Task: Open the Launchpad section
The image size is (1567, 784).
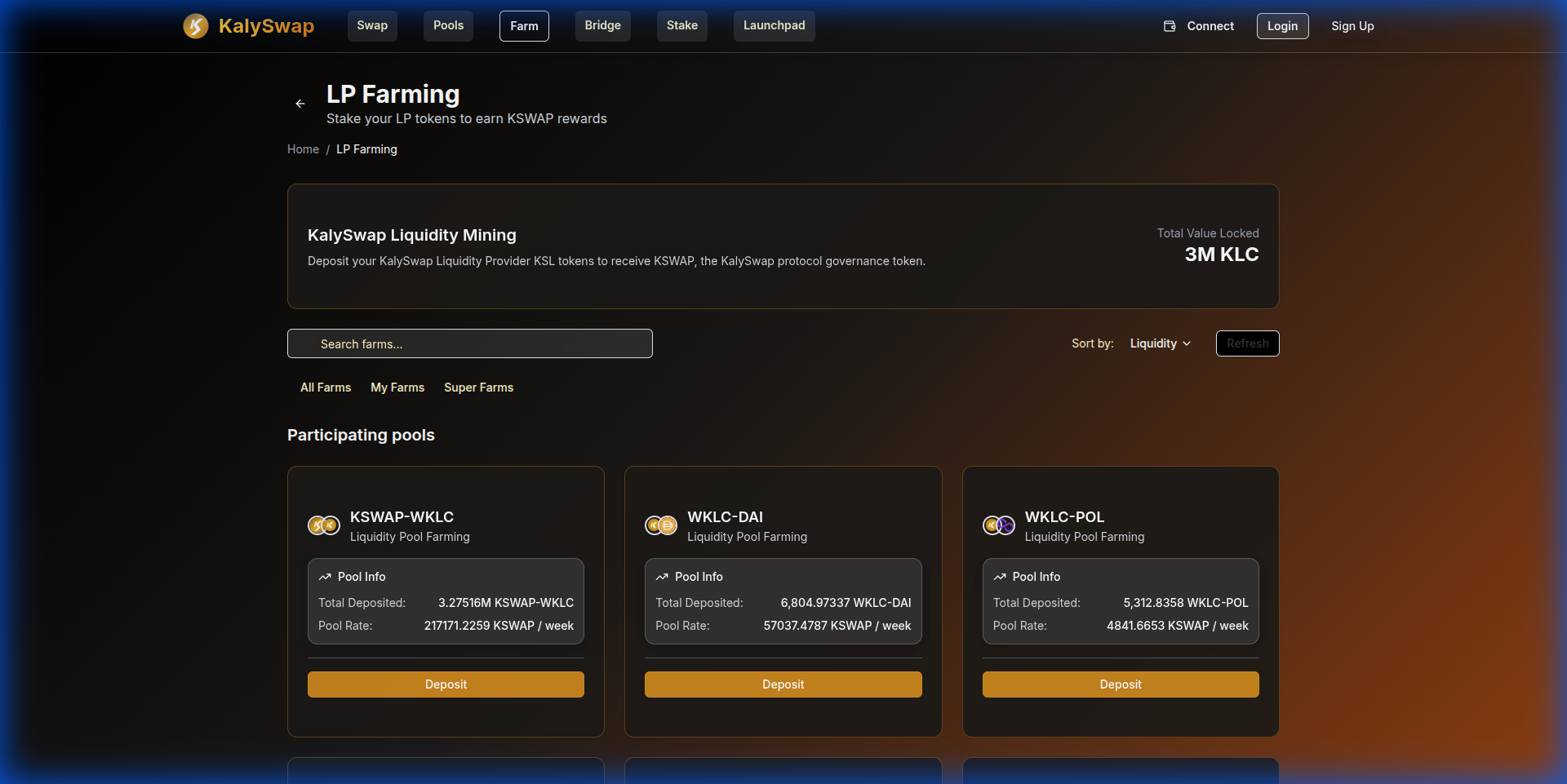Action: (x=774, y=25)
